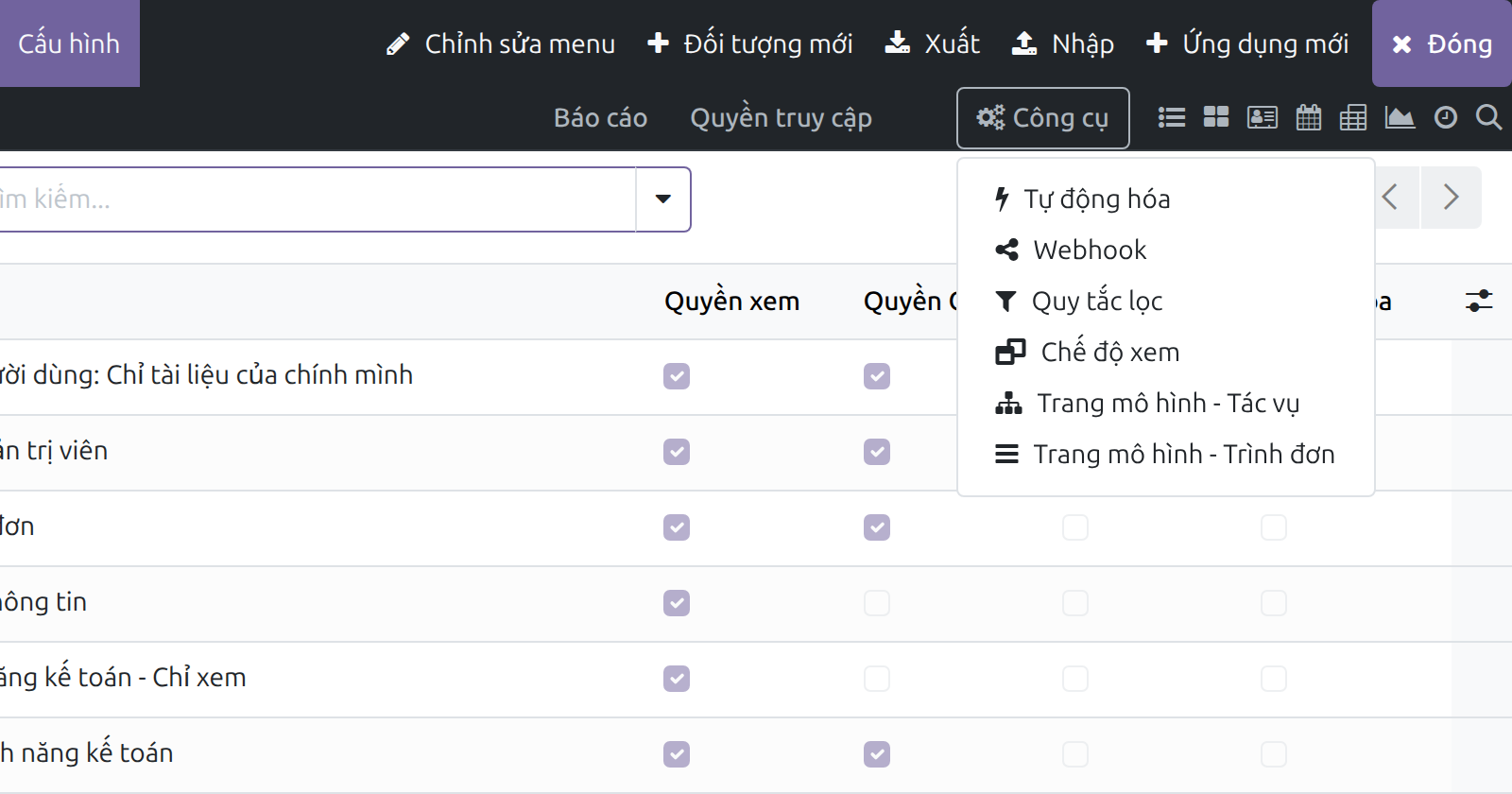Click the Xuất export button
The width and height of the screenshot is (1512, 794).
[x=932, y=43]
